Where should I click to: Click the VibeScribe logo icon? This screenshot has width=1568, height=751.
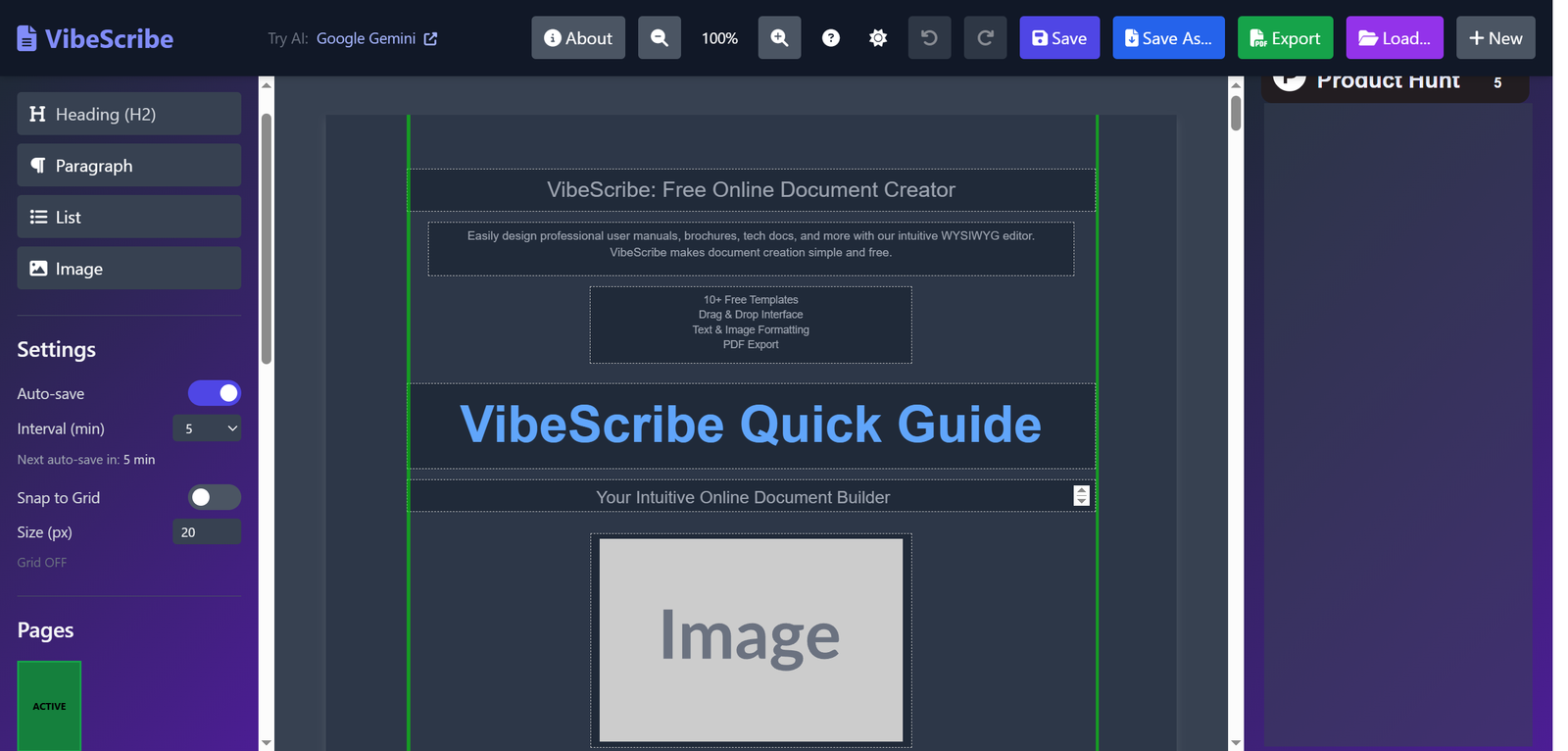27,38
